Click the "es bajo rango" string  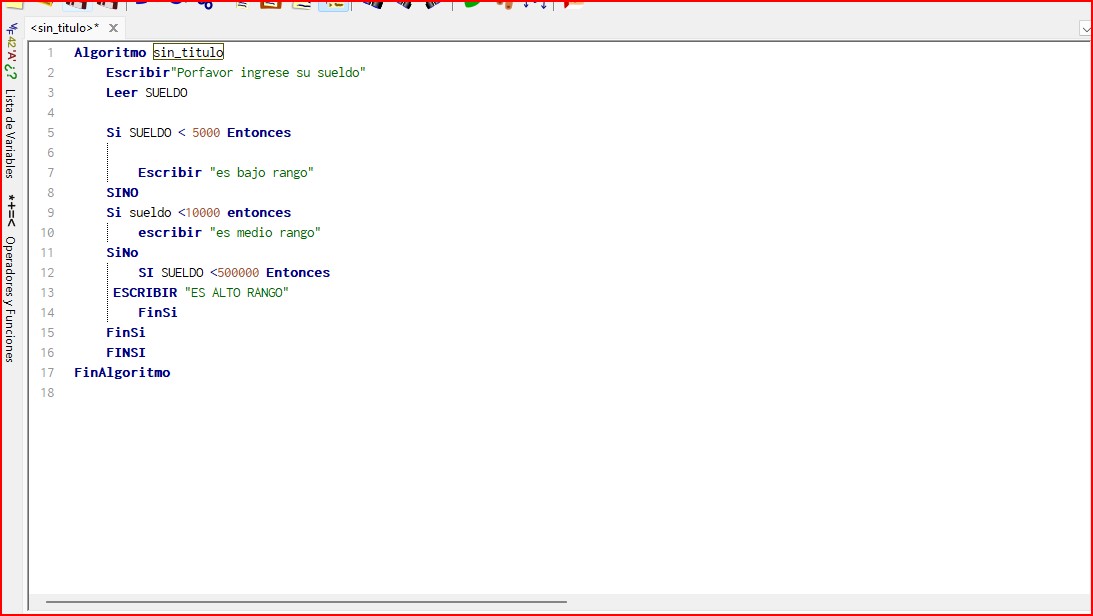[x=262, y=172]
